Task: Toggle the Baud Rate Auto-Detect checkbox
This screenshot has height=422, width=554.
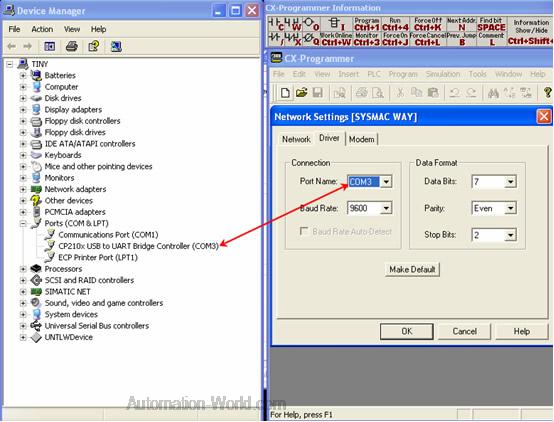Action: pos(303,231)
